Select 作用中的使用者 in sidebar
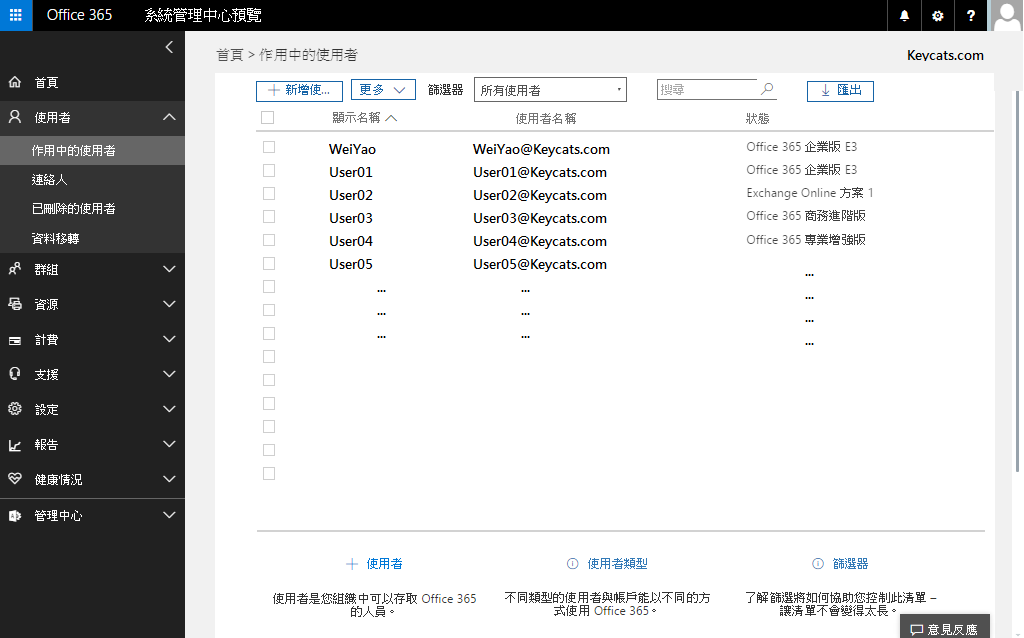The width and height of the screenshot is (1024, 638). pyautogui.click(x=92, y=150)
